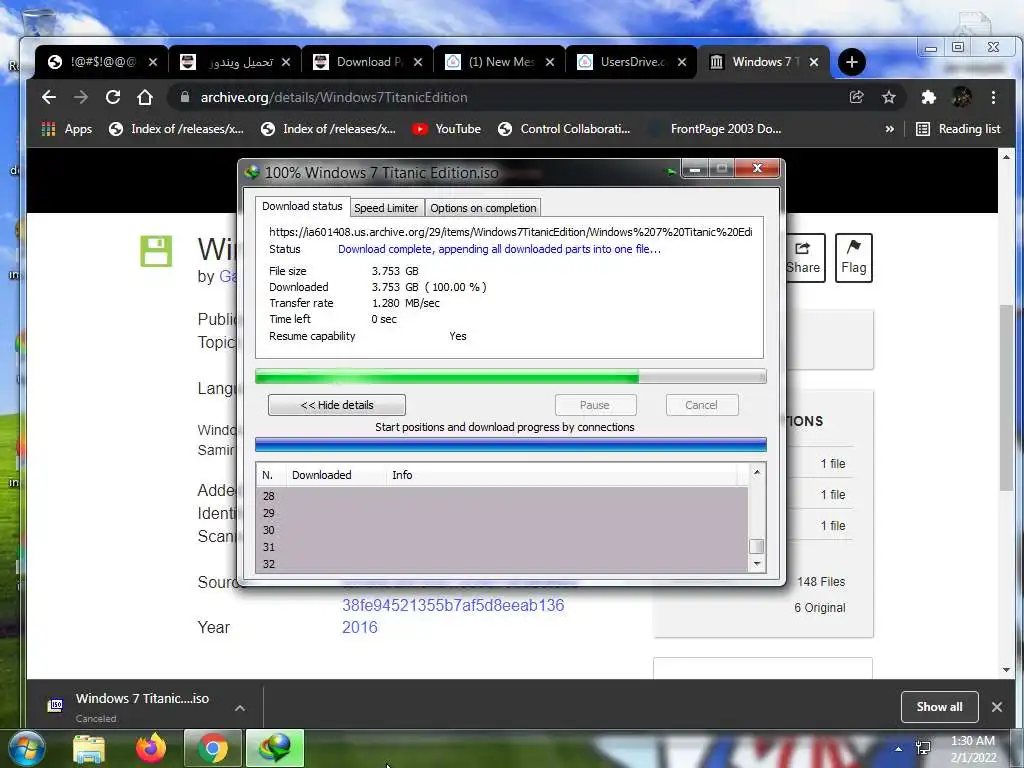This screenshot has width=1024, height=768.
Task: Click the page scrollbar down arrow
Action: tap(1006, 670)
